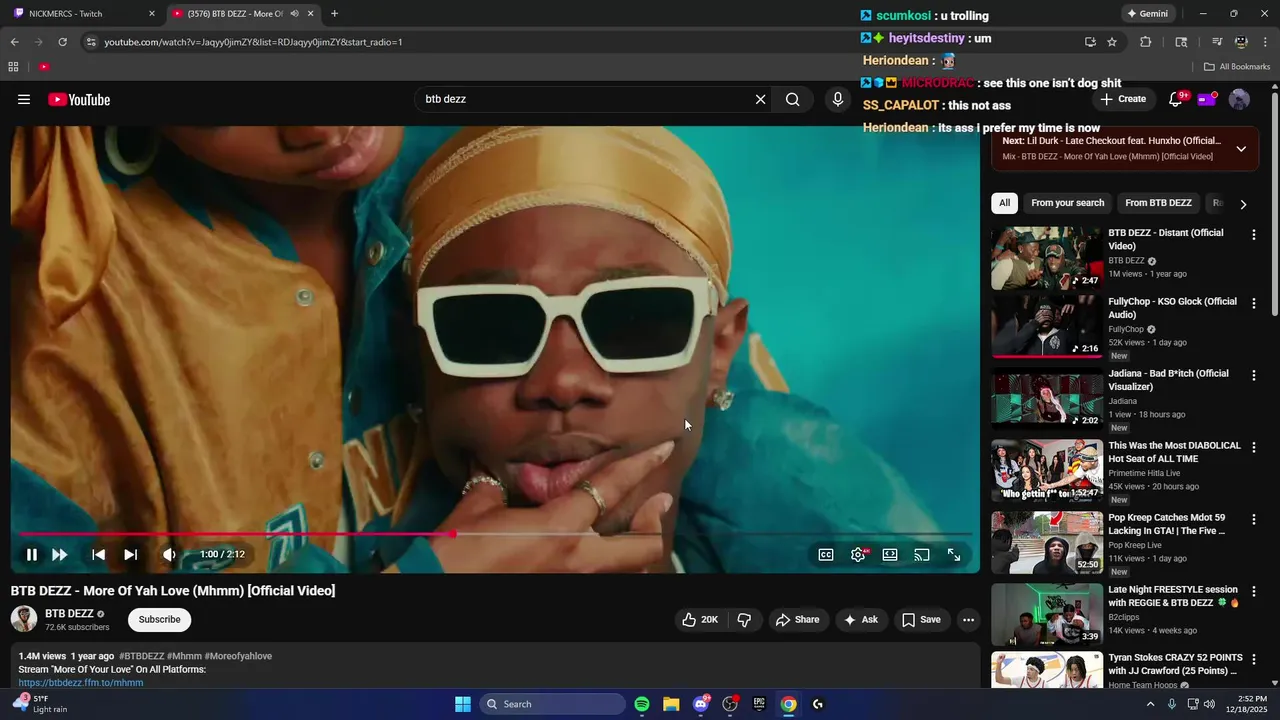Skip to the next video in player
Image resolution: width=1280 pixels, height=720 pixels.
[x=130, y=555]
